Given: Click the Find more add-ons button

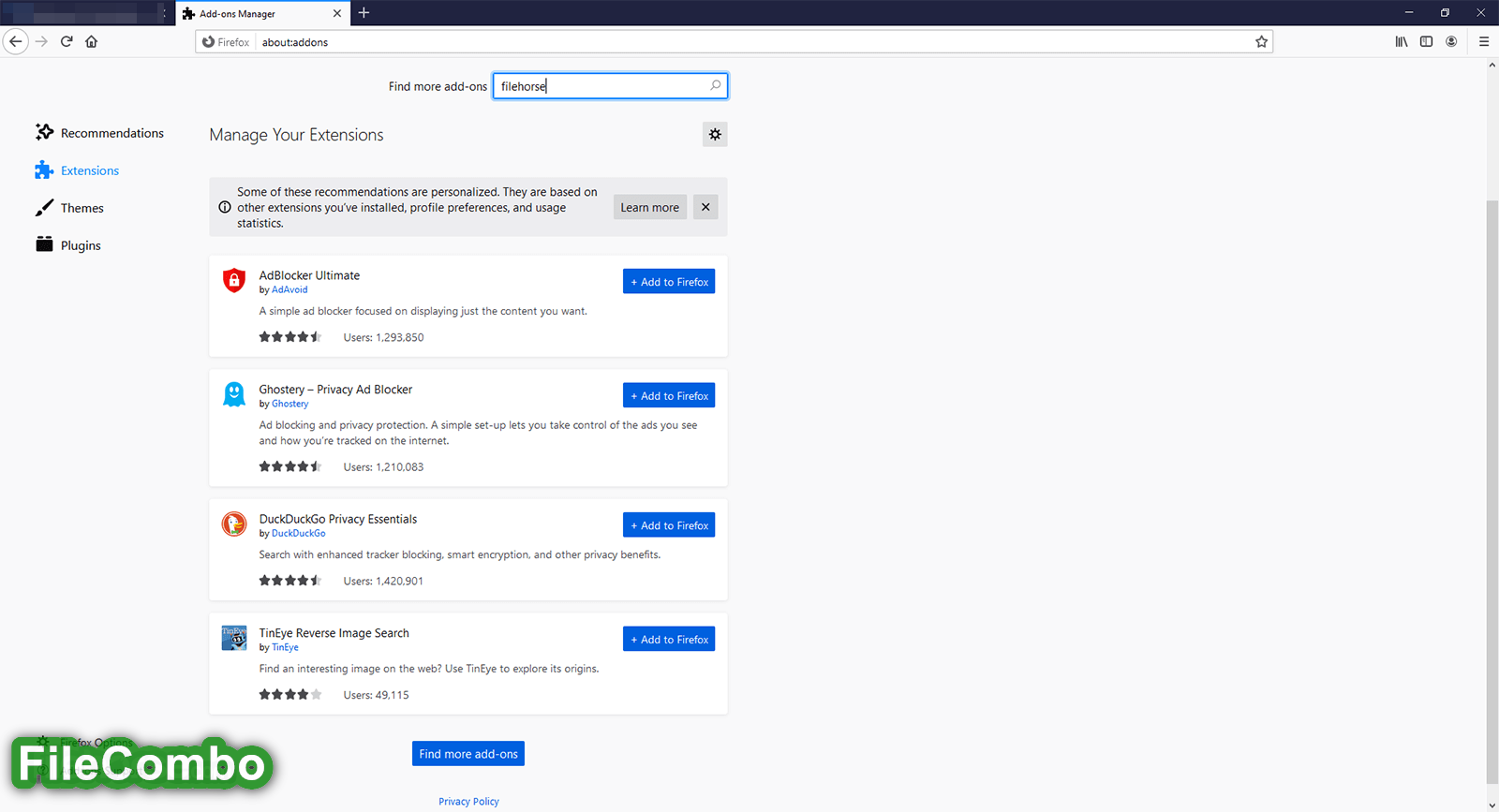Looking at the screenshot, I should 468,754.
